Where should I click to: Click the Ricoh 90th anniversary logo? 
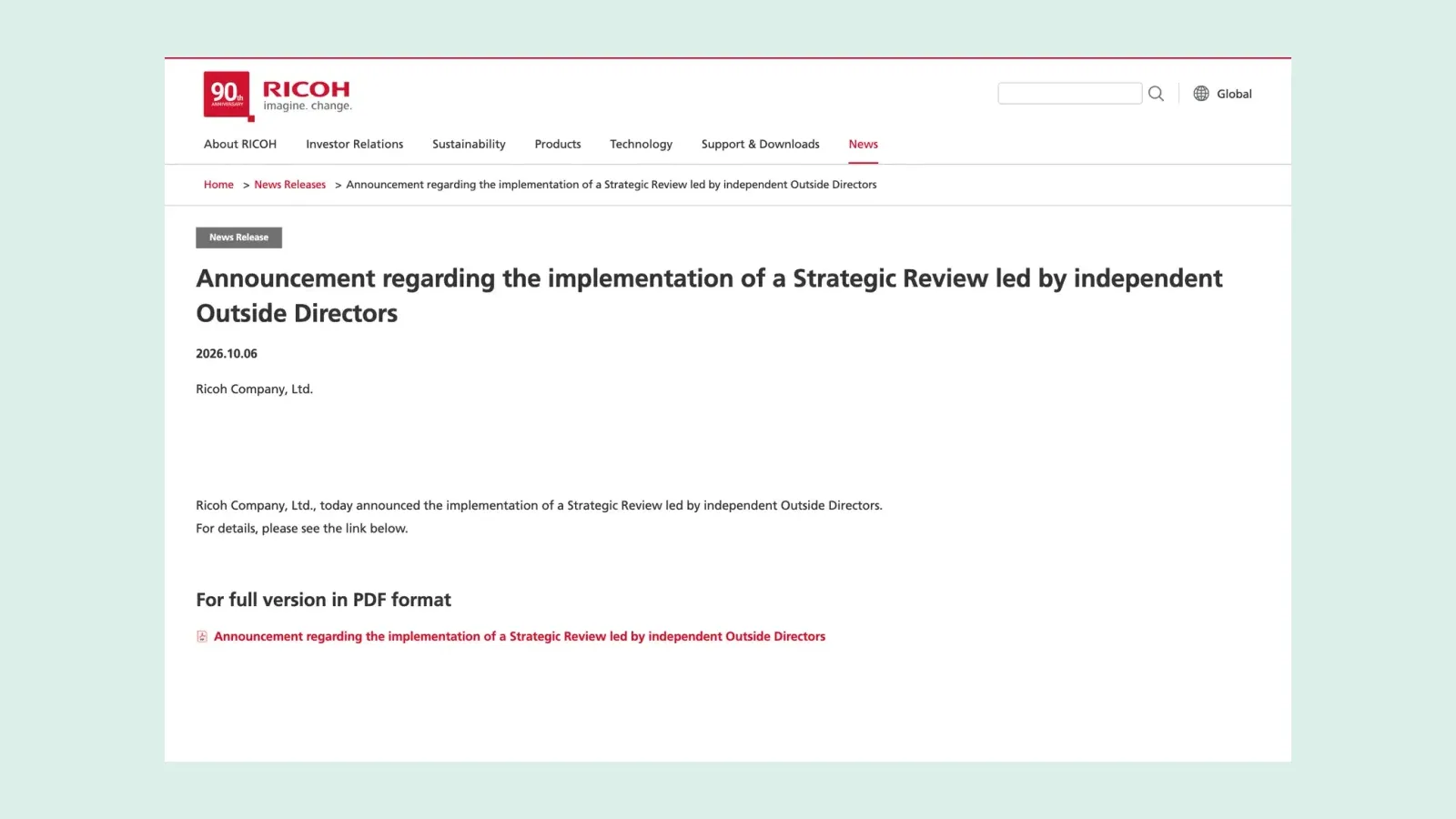click(x=227, y=95)
